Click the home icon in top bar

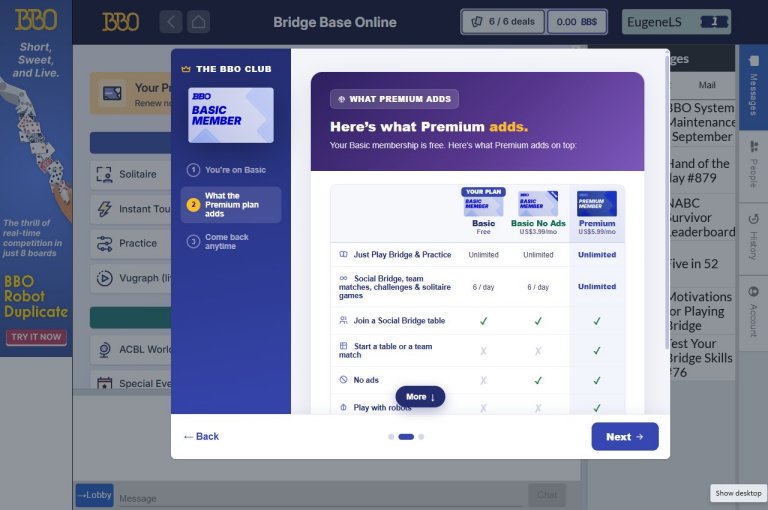pyautogui.click(x=198, y=22)
